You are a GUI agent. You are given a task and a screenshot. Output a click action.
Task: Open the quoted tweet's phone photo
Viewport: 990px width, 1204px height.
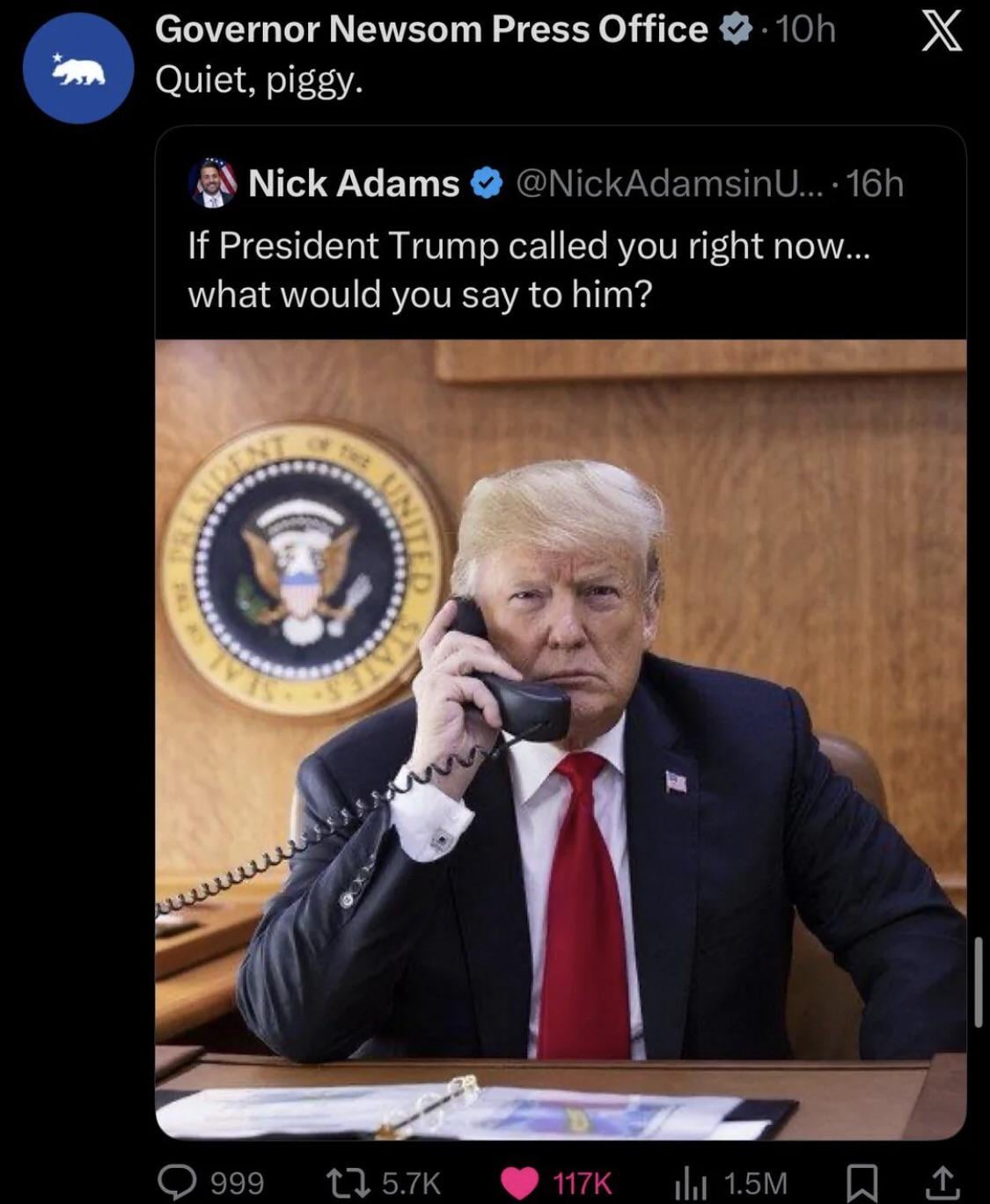[561, 739]
